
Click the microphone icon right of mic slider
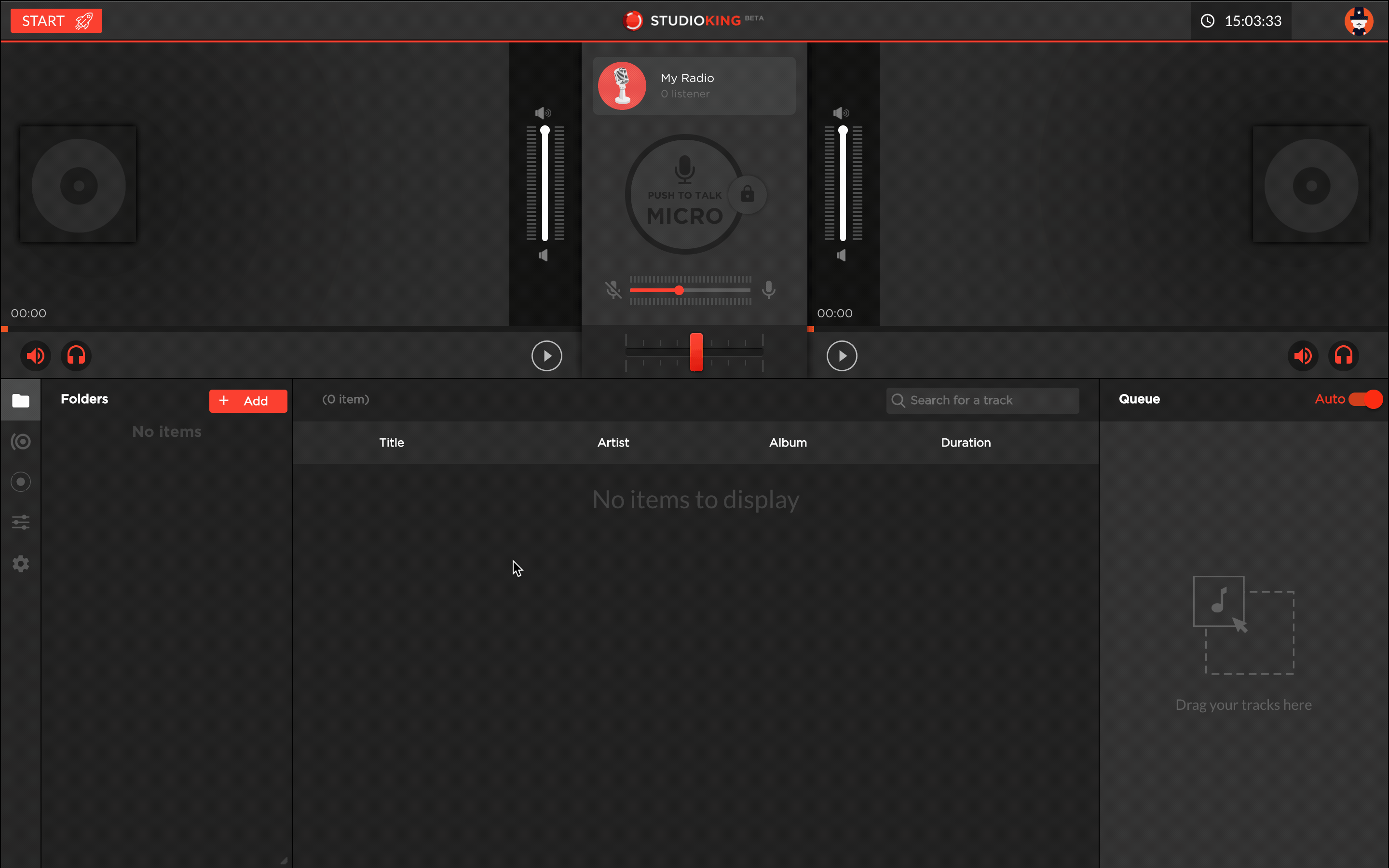[x=769, y=290]
